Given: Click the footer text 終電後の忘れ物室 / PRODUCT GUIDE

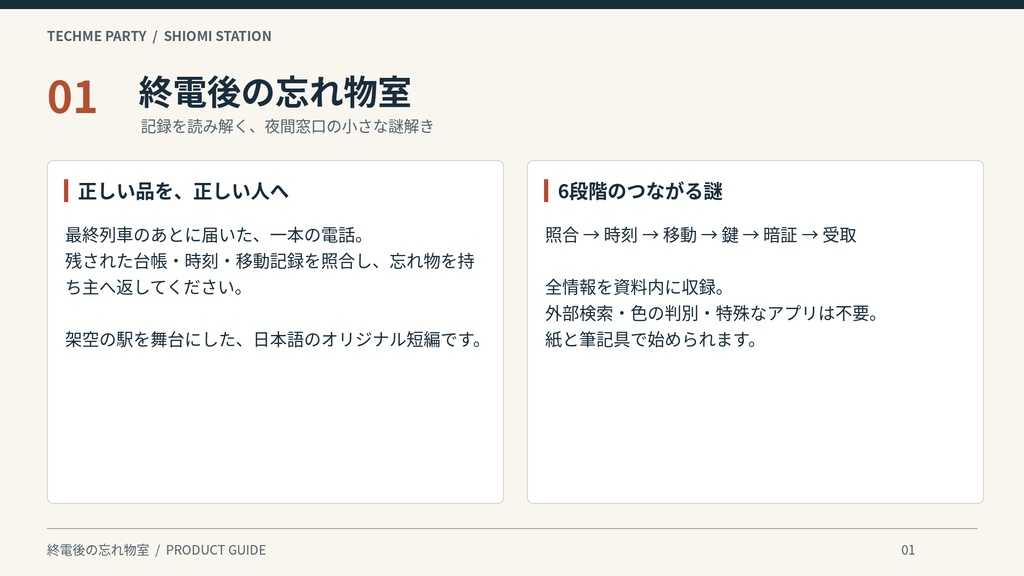Looking at the screenshot, I should [157, 550].
